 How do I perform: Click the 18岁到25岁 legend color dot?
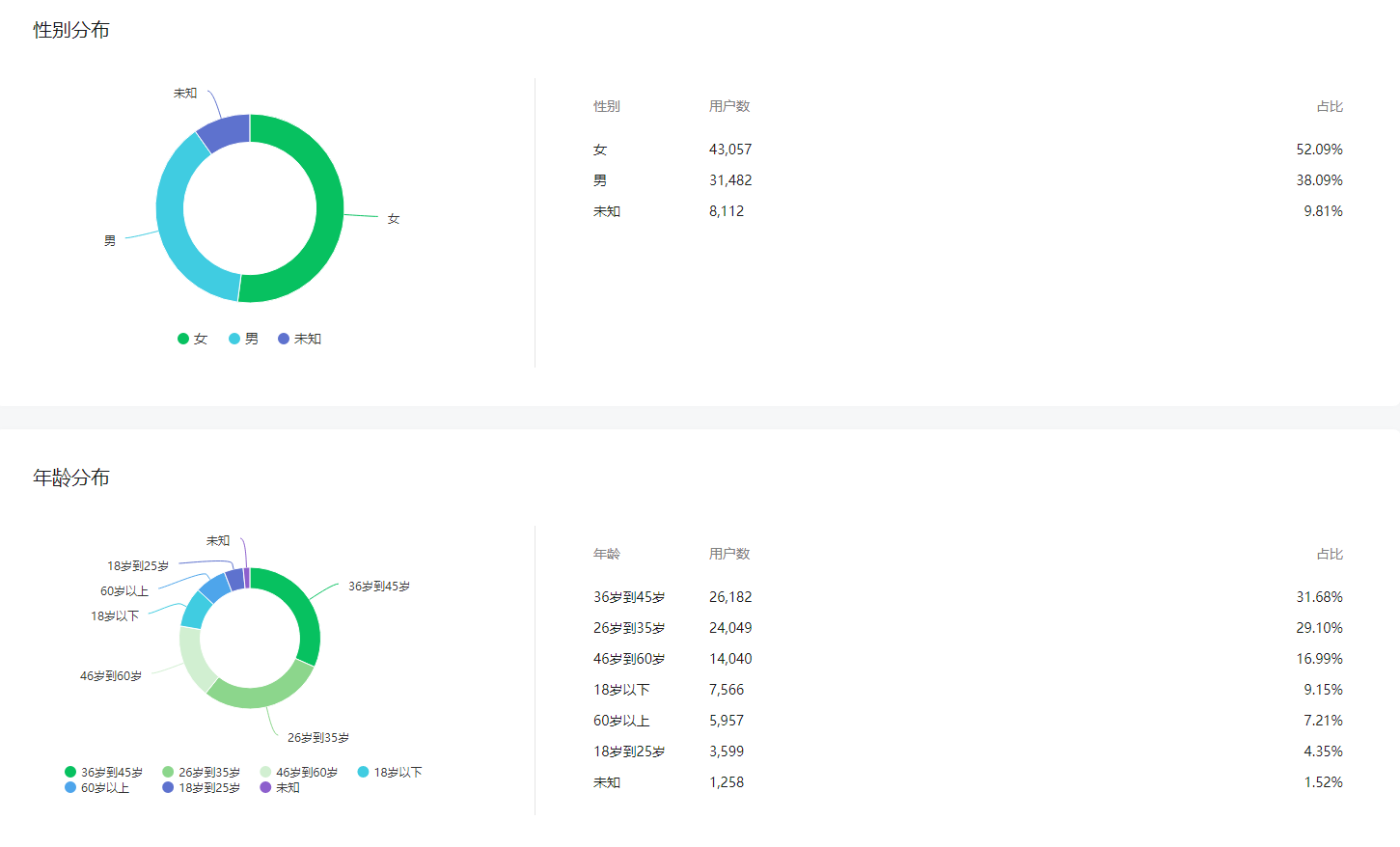pos(168,787)
